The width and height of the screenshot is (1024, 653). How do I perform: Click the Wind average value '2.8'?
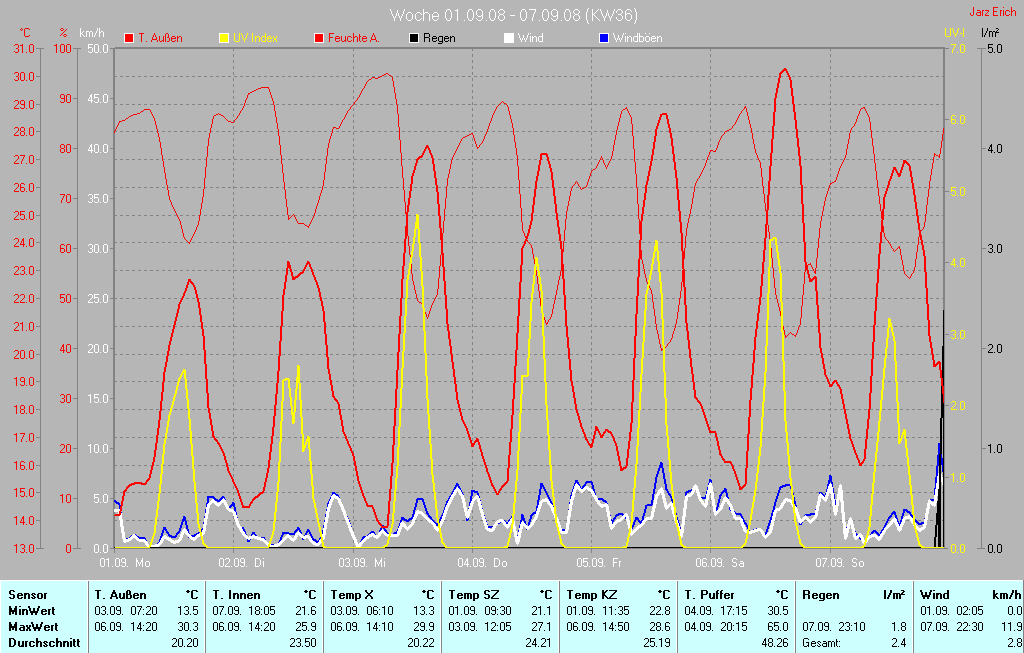pyautogui.click(x=1014, y=643)
